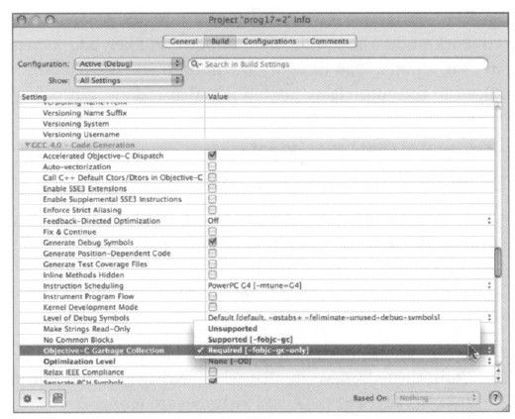Image resolution: width=515 pixels, height=419 pixels.
Task: Click the scrollbar down arrow
Action: coord(498,379)
